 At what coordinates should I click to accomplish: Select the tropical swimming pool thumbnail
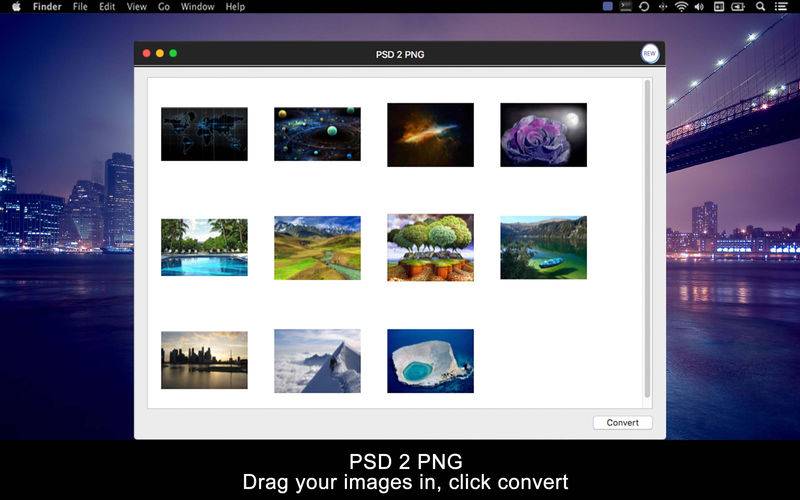click(204, 247)
